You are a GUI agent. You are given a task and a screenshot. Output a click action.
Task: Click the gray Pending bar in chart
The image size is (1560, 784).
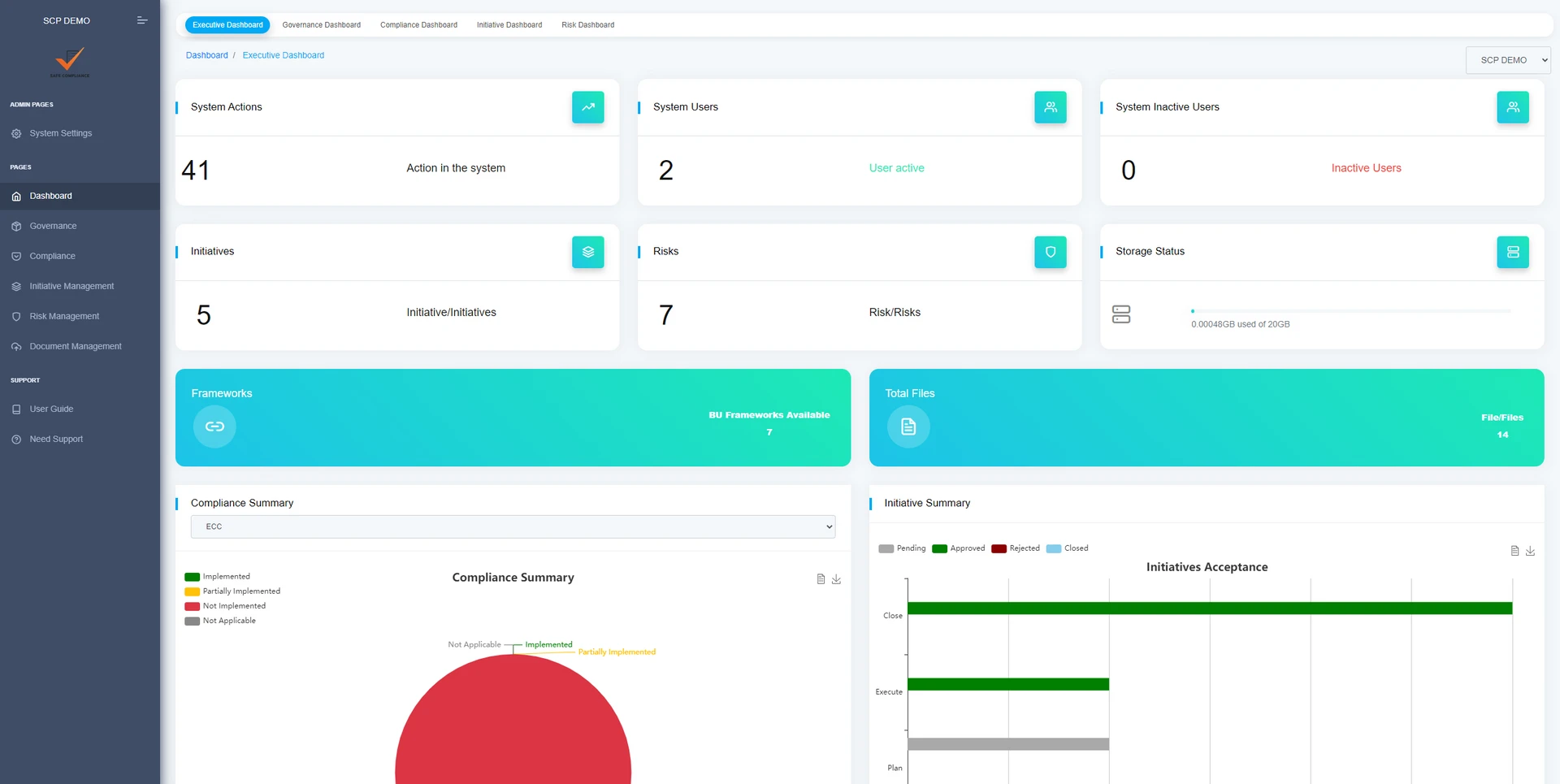pos(1008,744)
